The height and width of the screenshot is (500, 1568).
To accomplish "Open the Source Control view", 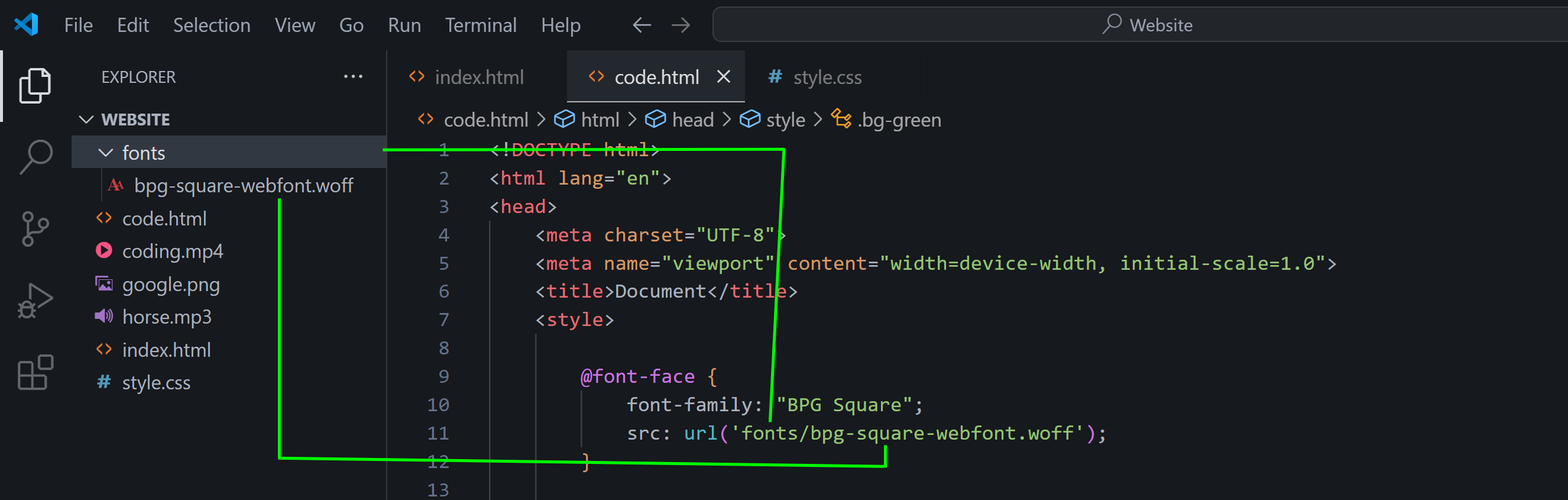I will pos(35,228).
